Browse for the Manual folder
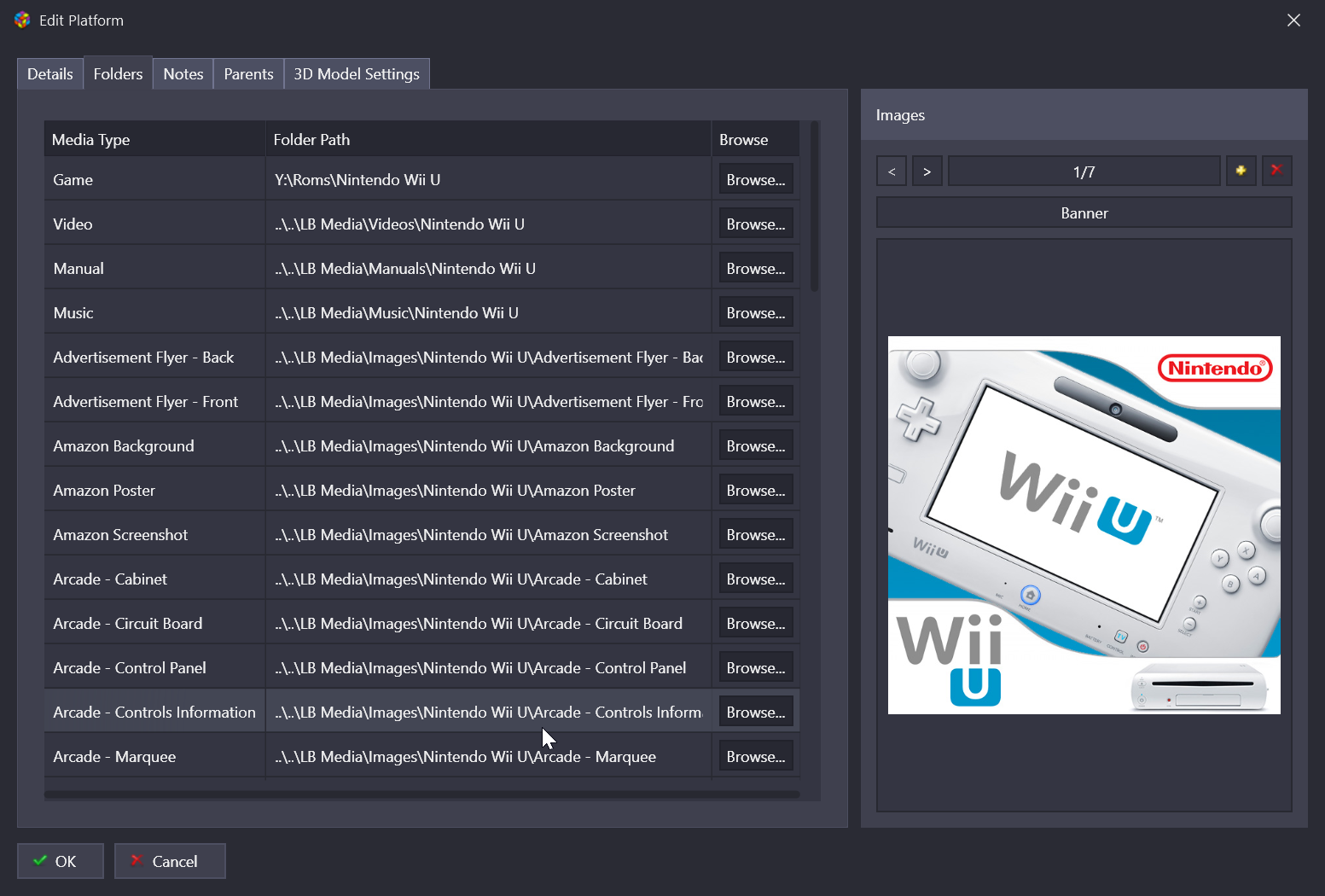1325x896 pixels. click(756, 268)
